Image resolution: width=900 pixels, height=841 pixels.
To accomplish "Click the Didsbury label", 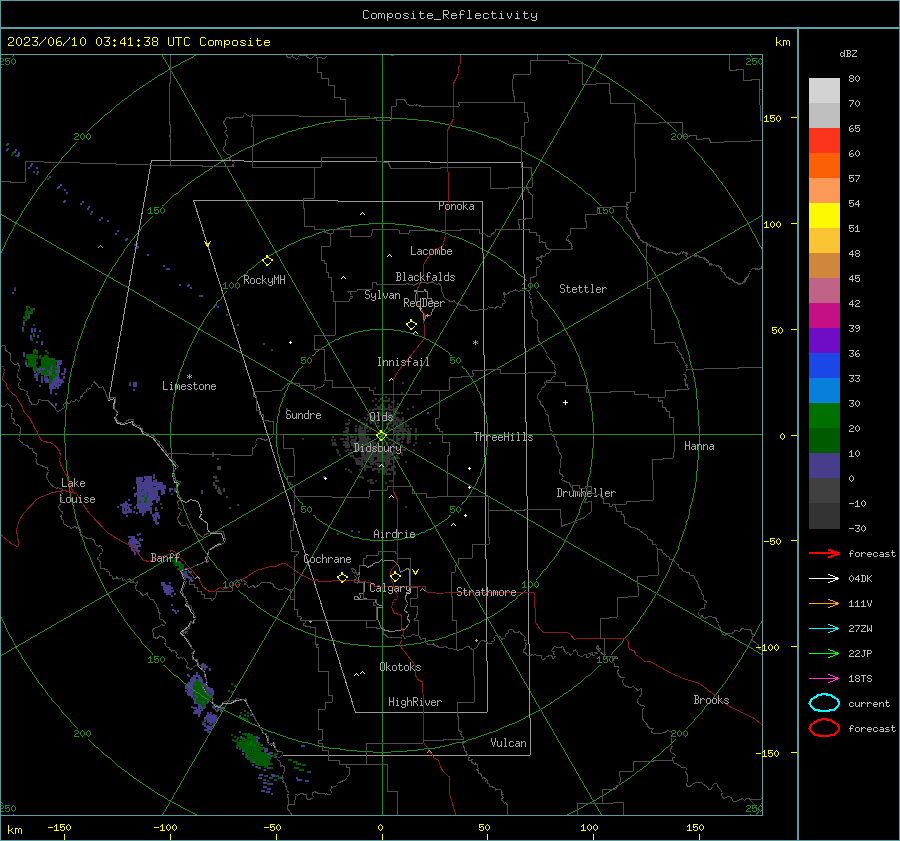I will click(x=378, y=448).
